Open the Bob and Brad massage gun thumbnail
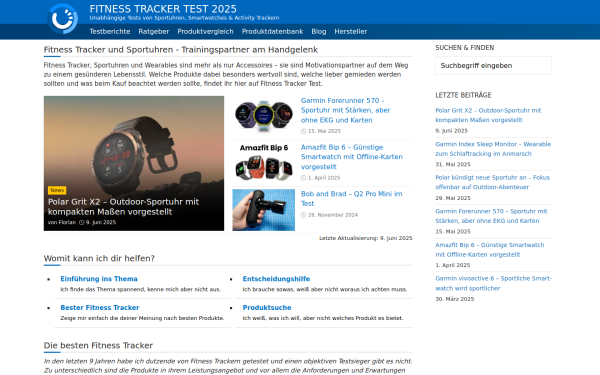 [264, 210]
